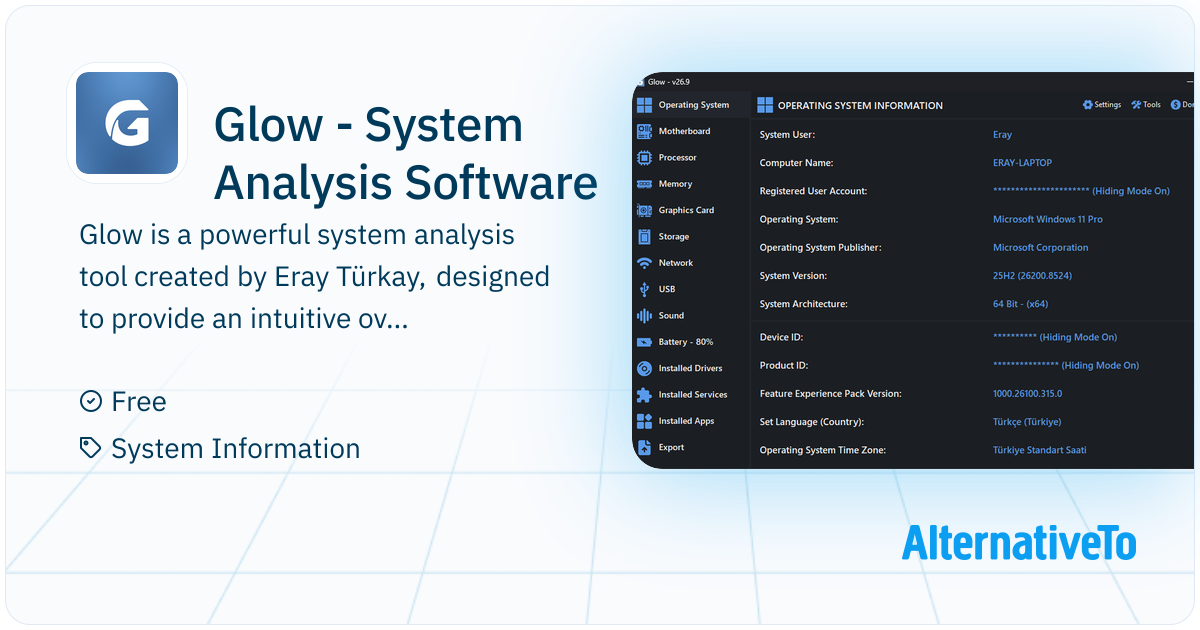Screen dimensions: 1200x630
Task: Click the Türkçe (Türkiye) language value
Action: coord(1027,422)
